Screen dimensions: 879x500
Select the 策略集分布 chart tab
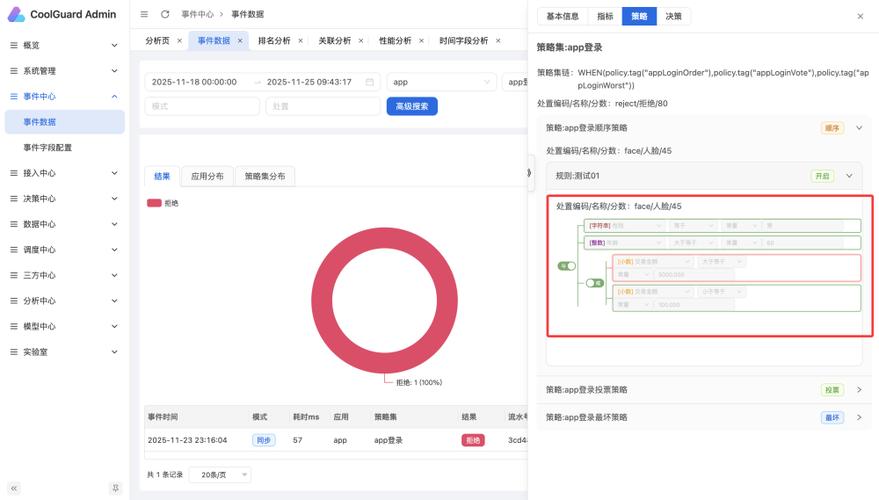265,176
